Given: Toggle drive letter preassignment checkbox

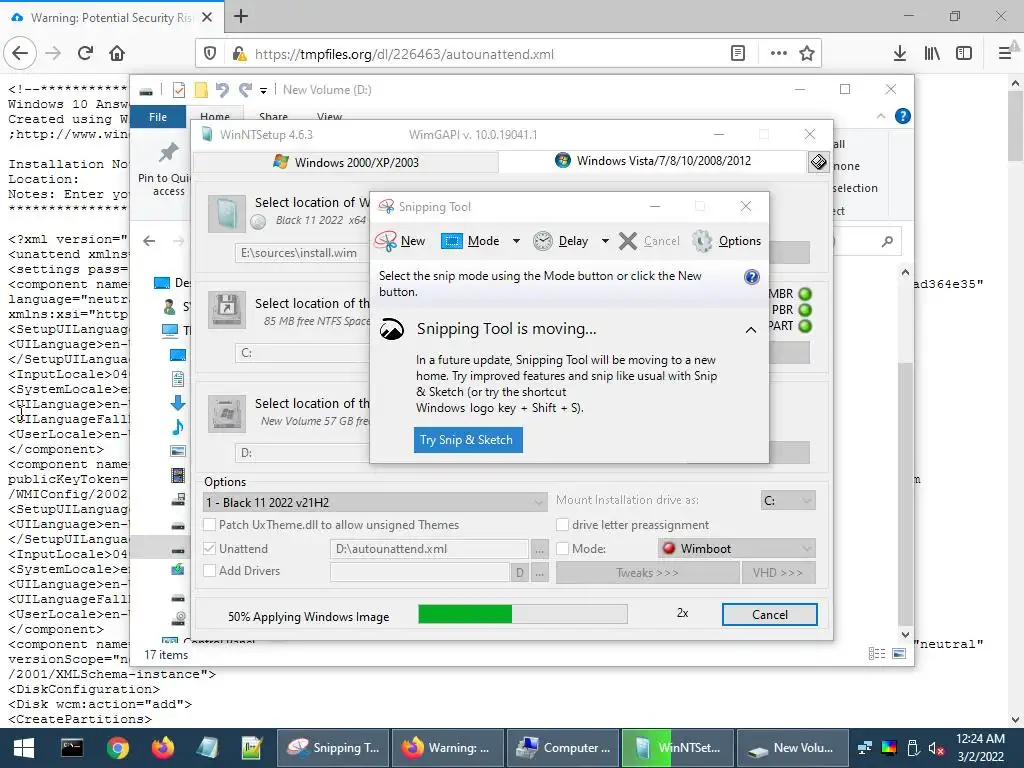Looking at the screenshot, I should (x=562, y=525).
